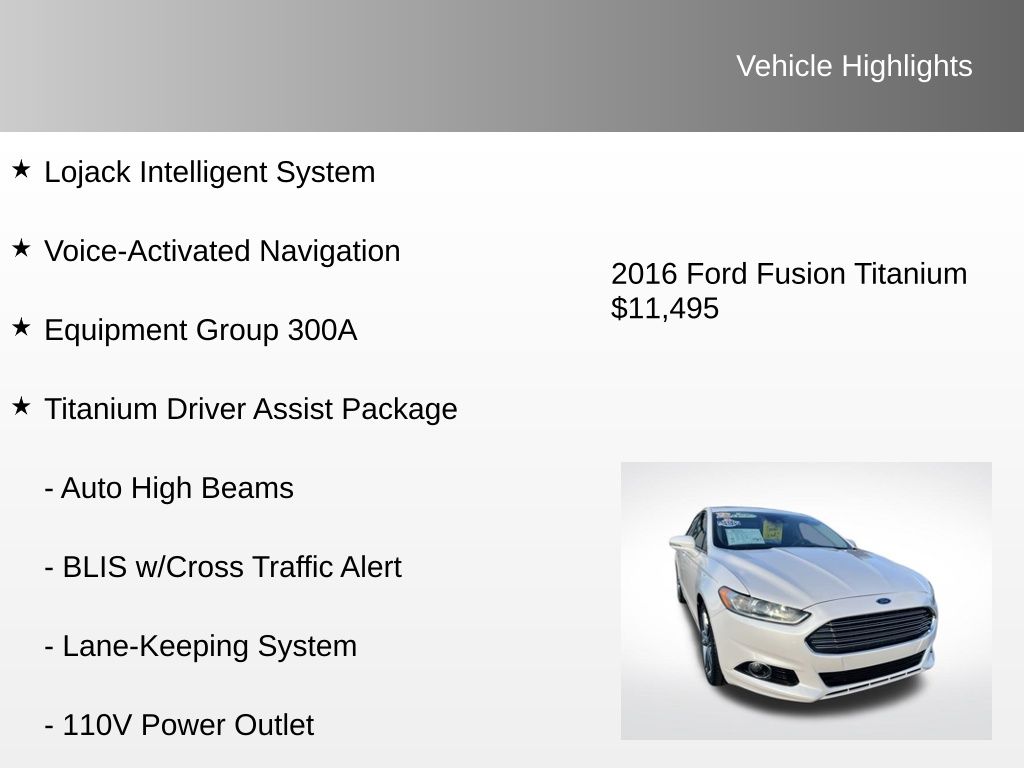Screen dimensions: 1024x768
Task: Click the star bullet next to Equipment Group 300A
Action: coord(21,327)
